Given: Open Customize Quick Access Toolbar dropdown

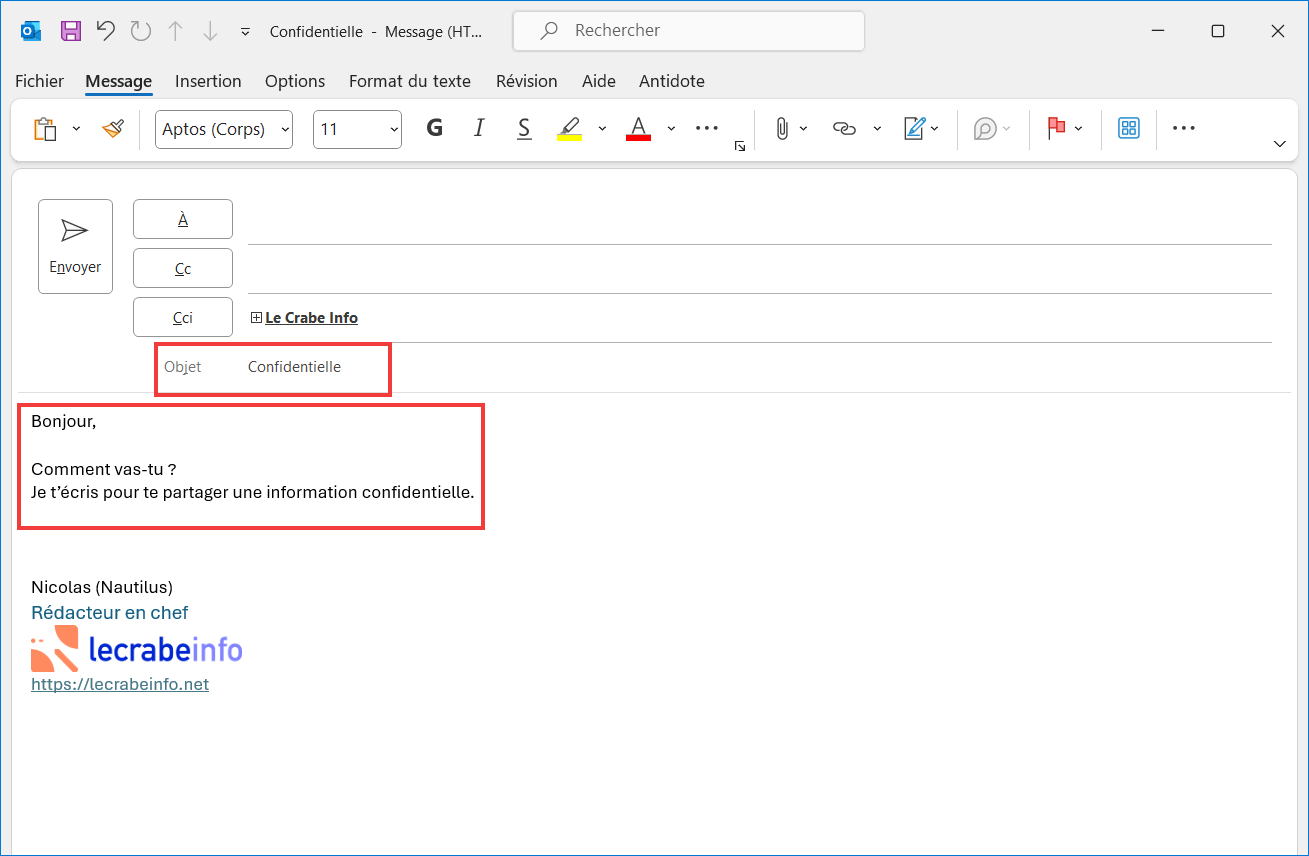Looking at the screenshot, I should (245, 32).
